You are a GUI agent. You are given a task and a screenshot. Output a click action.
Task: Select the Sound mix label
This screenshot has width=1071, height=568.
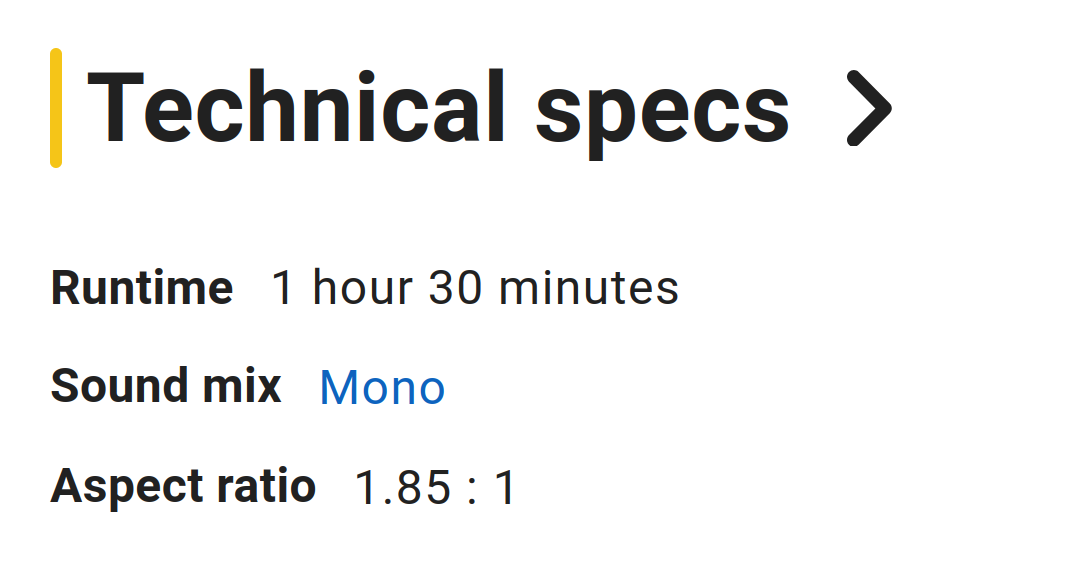[166, 386]
